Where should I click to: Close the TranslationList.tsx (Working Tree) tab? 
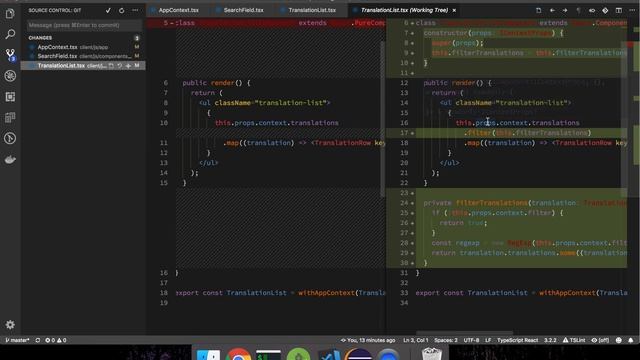[x=454, y=10]
